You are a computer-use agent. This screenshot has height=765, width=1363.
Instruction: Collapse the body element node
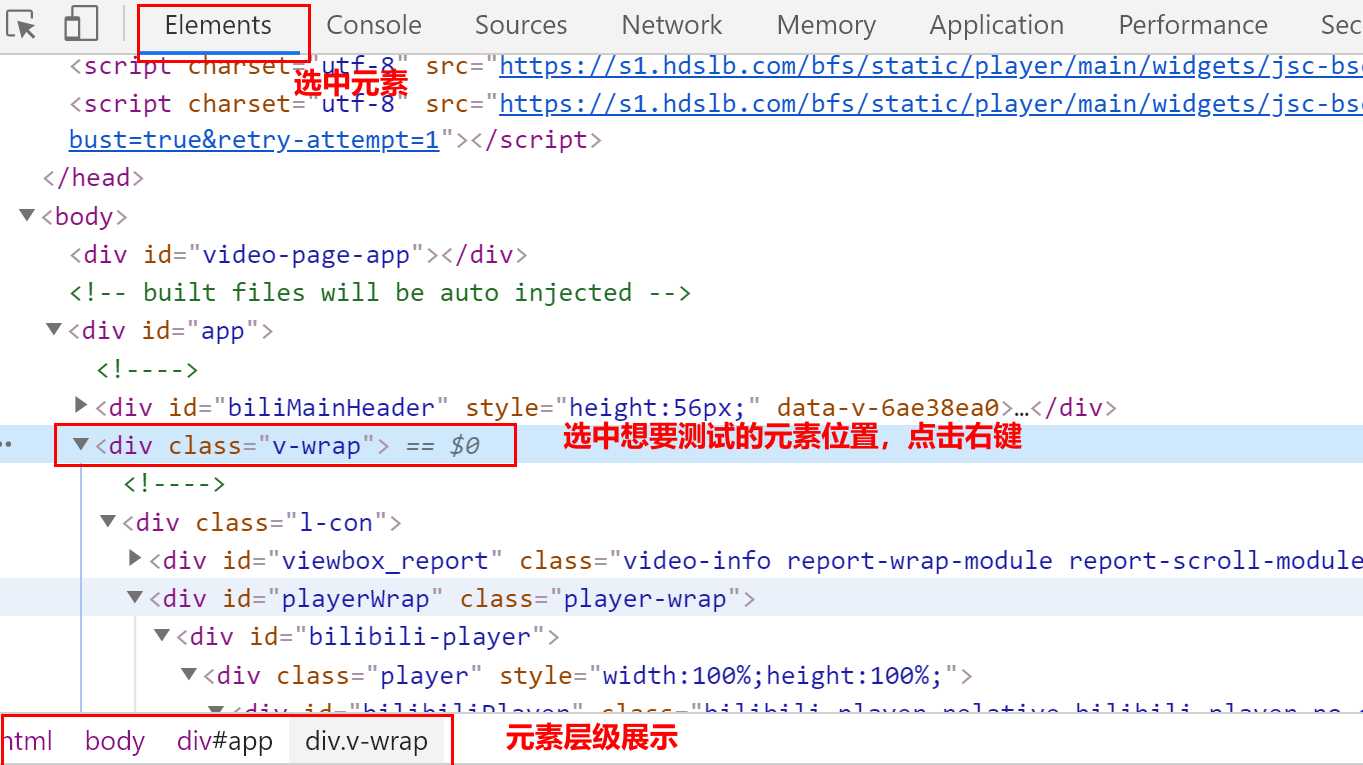coord(27,215)
